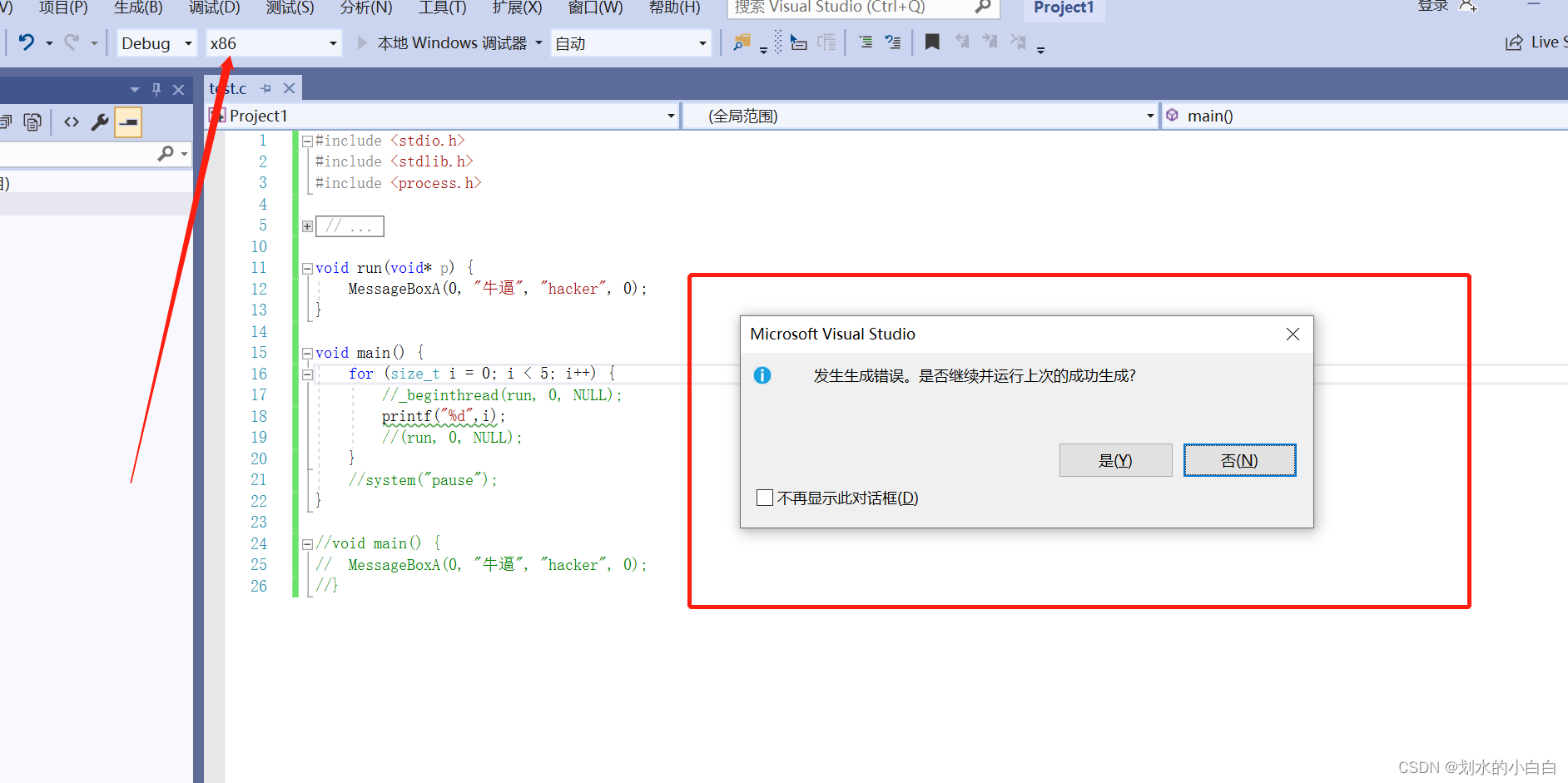This screenshot has height=783, width=1568.
Task: Open the 工具(T) menu
Action: (x=443, y=7)
